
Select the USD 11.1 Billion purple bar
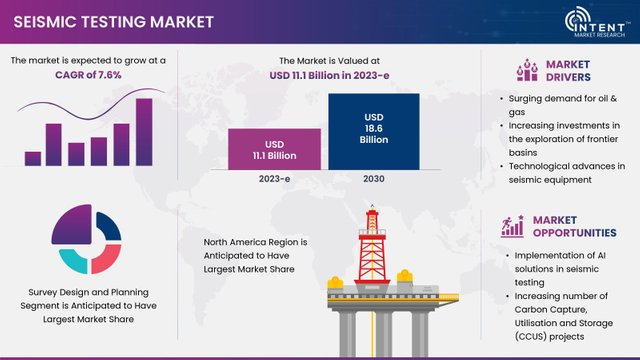274,149
